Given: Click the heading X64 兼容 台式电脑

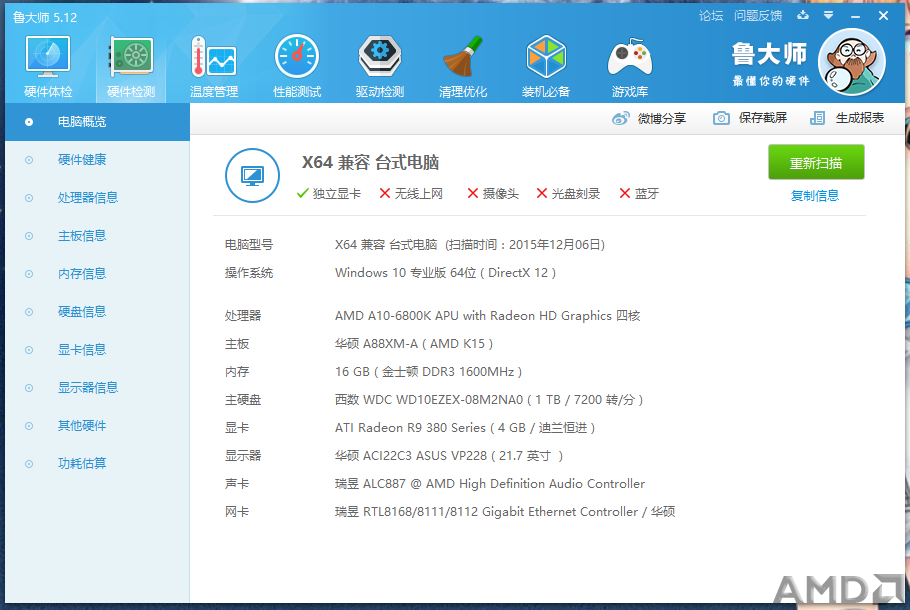Looking at the screenshot, I should click(370, 163).
